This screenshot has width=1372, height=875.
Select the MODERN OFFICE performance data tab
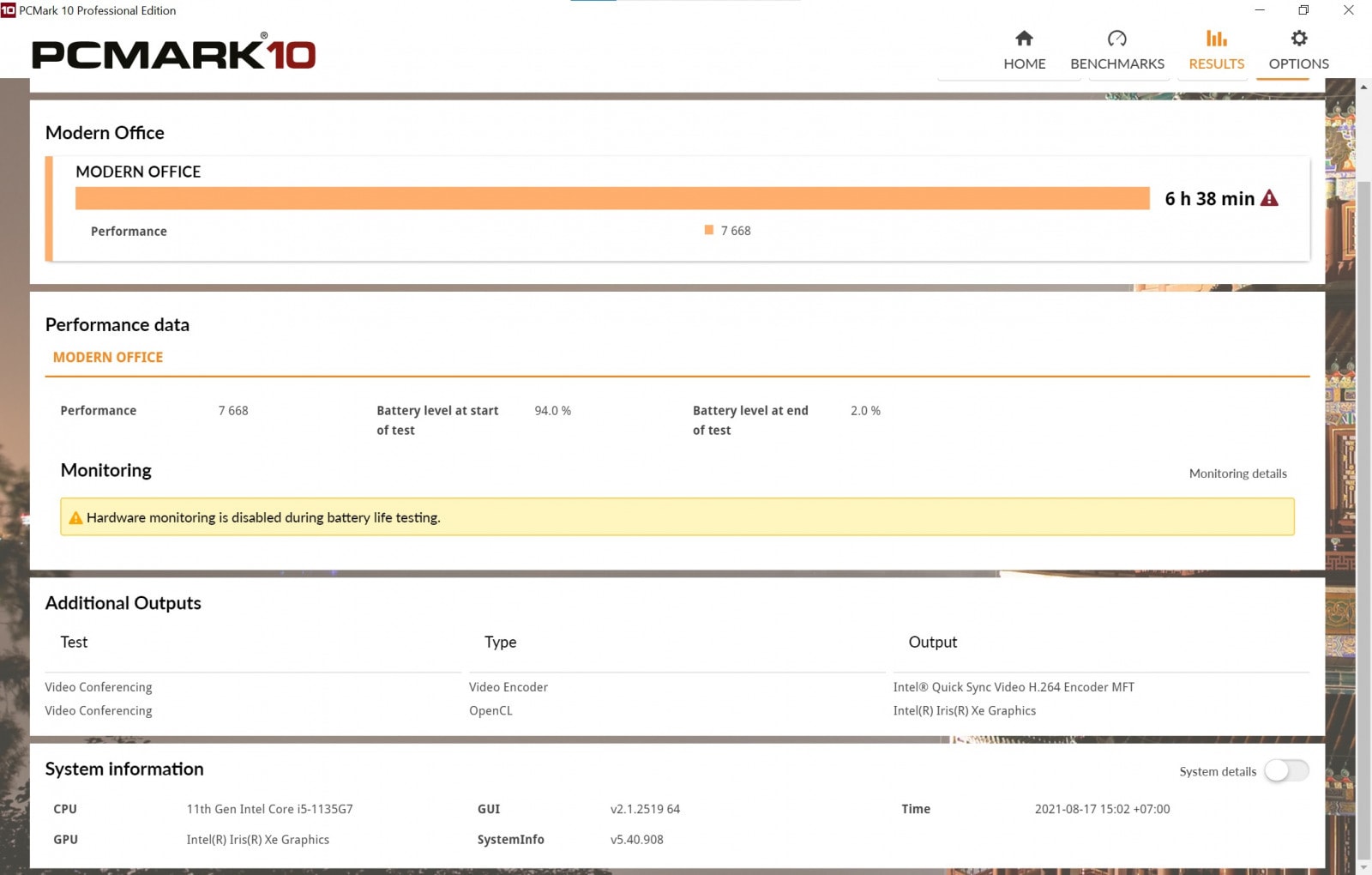(108, 358)
